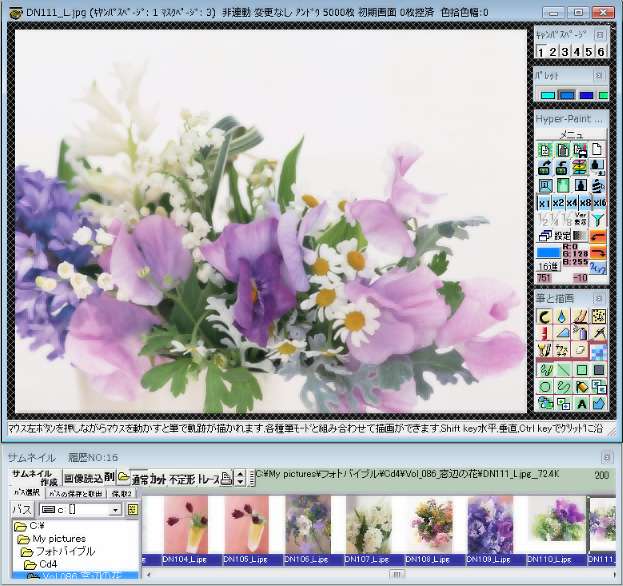Image resolution: width=623 pixels, height=586 pixels.
Task: Click the 画像読込 button
Action: point(82,478)
